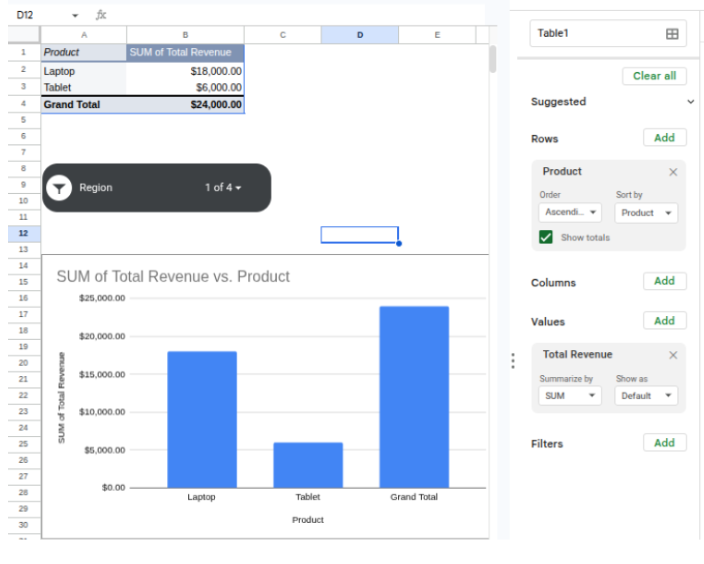The image size is (704, 564).
Task: Open the Order Ascending dropdown
Action: (570, 213)
